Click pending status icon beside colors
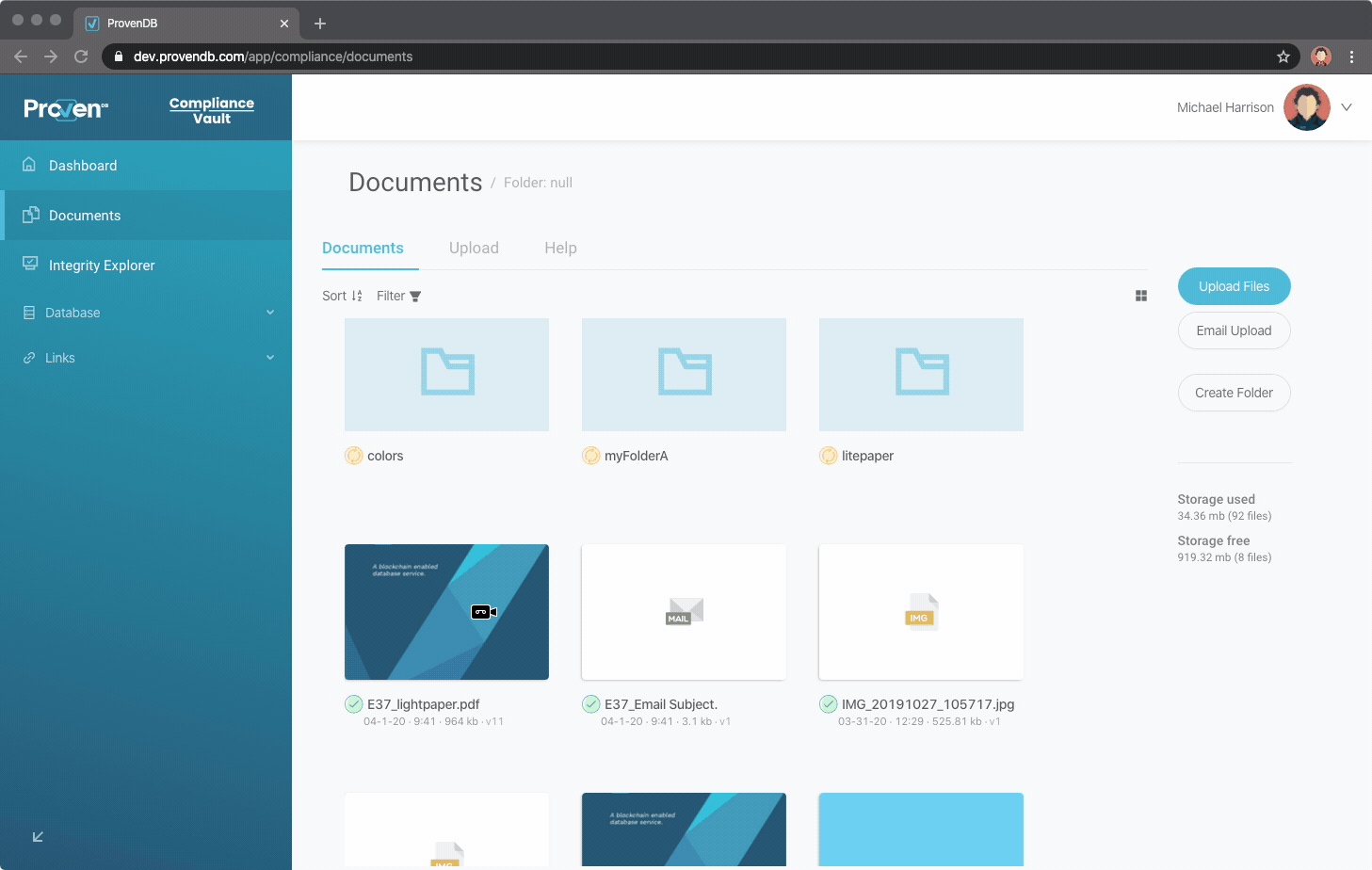1372x870 pixels. [354, 456]
